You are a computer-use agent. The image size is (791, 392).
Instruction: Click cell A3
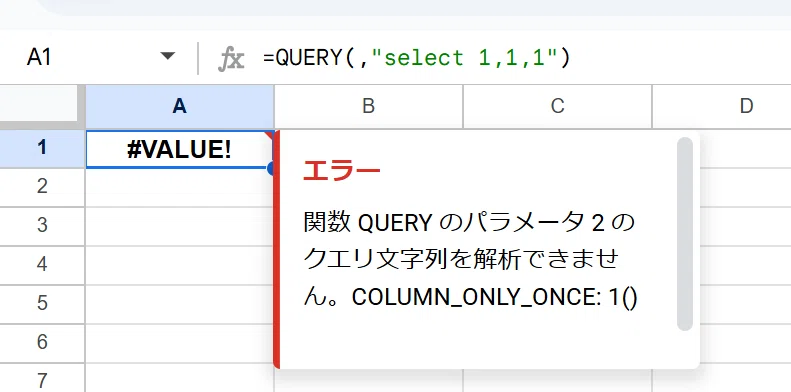pos(180,226)
